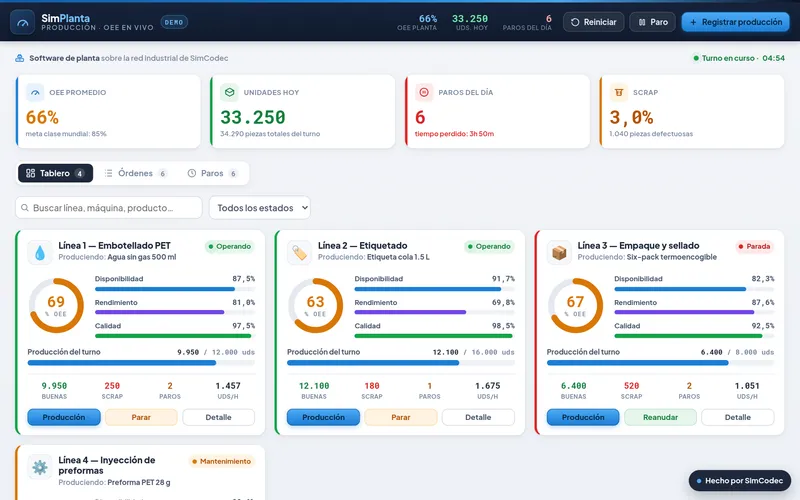The height and width of the screenshot is (500, 800).
Task: Click Producción button on Línea 1
Action: [x=64, y=417]
